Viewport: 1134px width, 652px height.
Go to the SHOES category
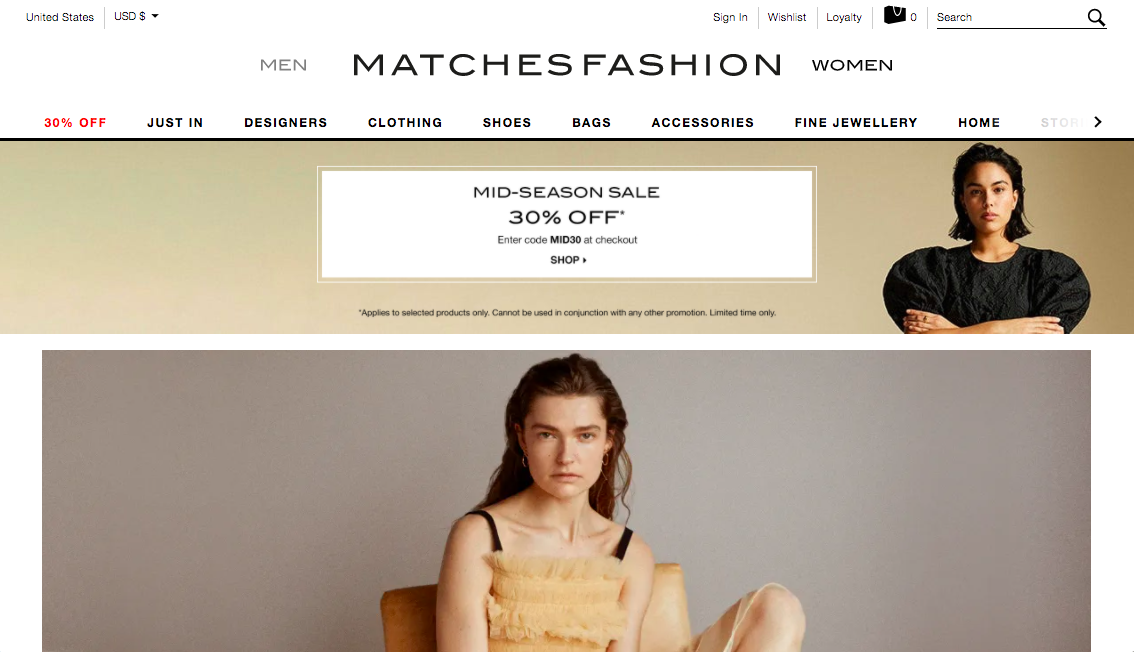coord(507,123)
